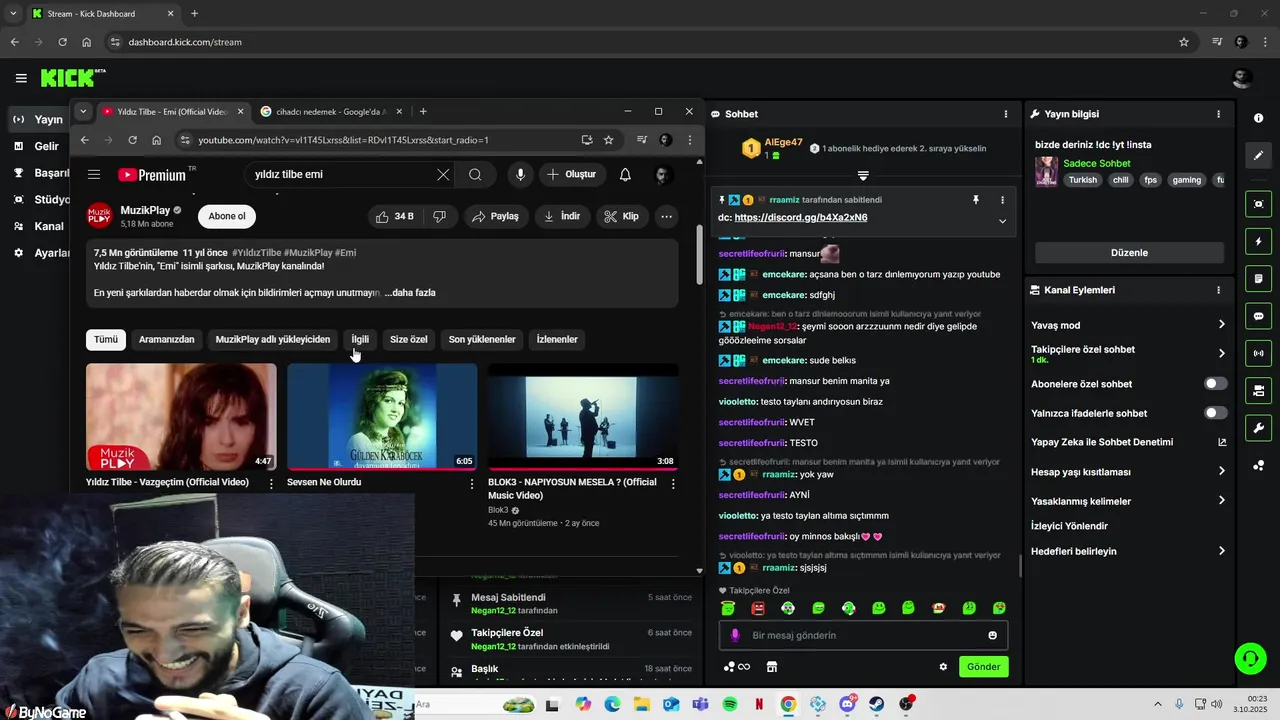Toggle Yalnızca ifadelerle sohbet switch
Screen dimensions: 1280x720
pos(1215,413)
